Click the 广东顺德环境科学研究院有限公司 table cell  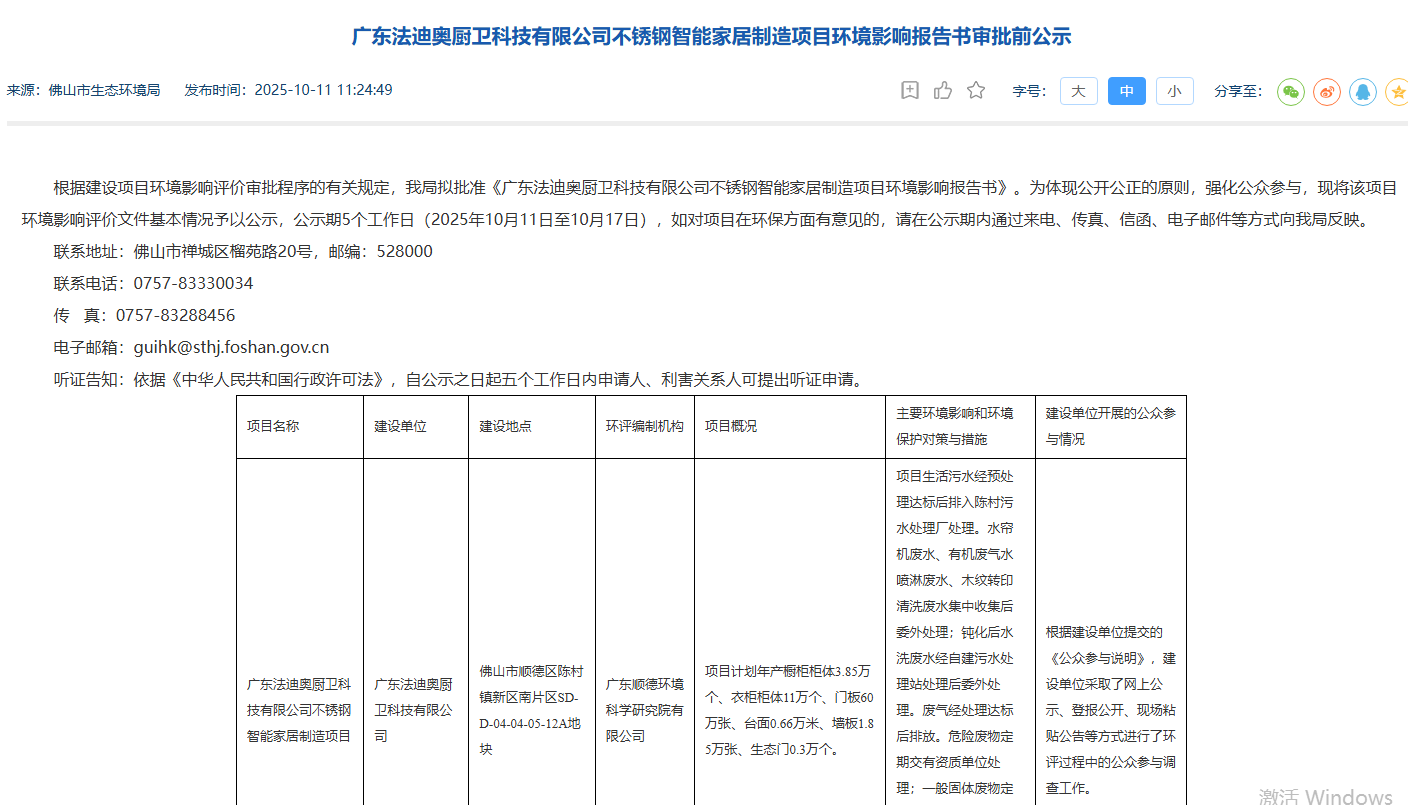point(644,710)
